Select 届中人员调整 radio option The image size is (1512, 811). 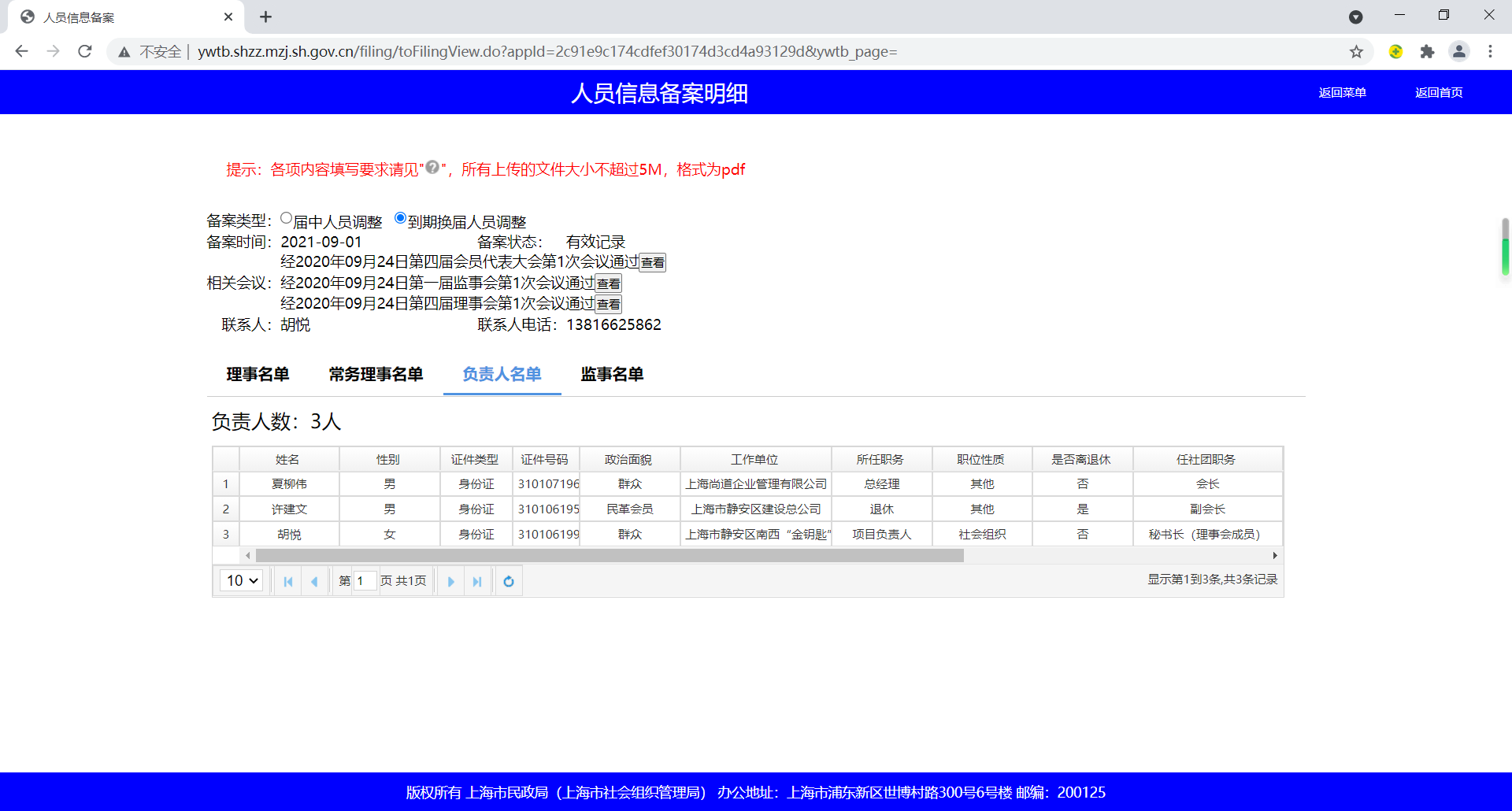click(287, 218)
